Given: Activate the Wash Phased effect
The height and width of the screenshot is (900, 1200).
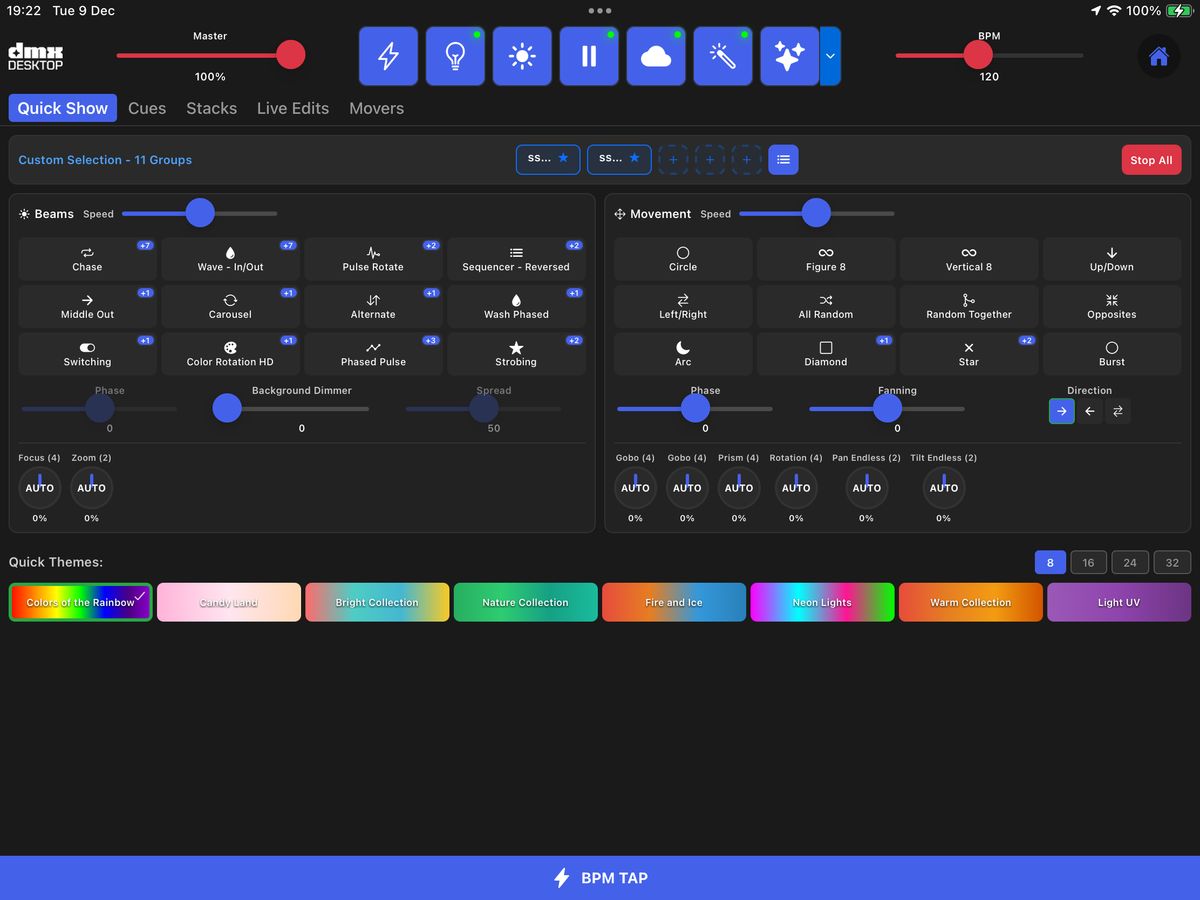Looking at the screenshot, I should [x=516, y=306].
